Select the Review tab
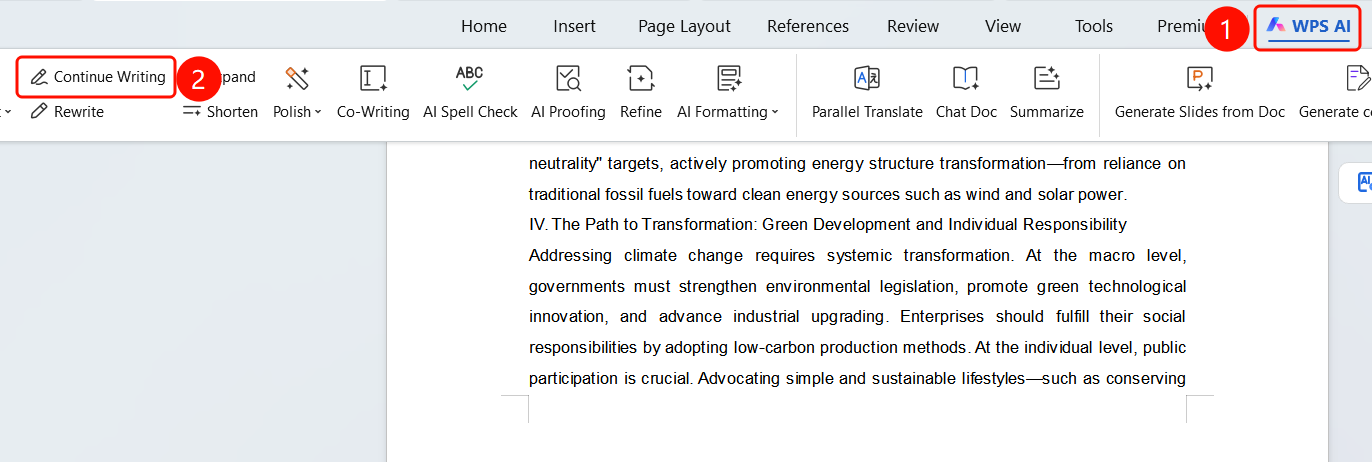 [913, 26]
